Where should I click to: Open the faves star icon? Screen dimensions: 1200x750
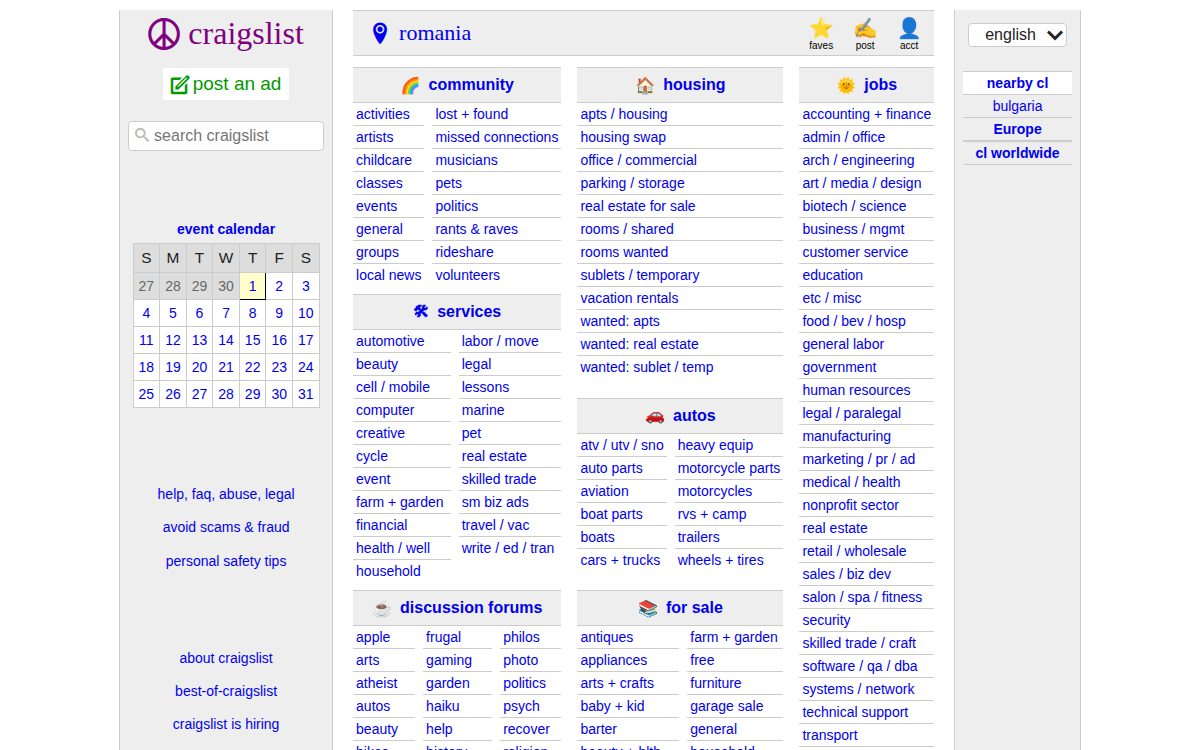pyautogui.click(x=821, y=29)
